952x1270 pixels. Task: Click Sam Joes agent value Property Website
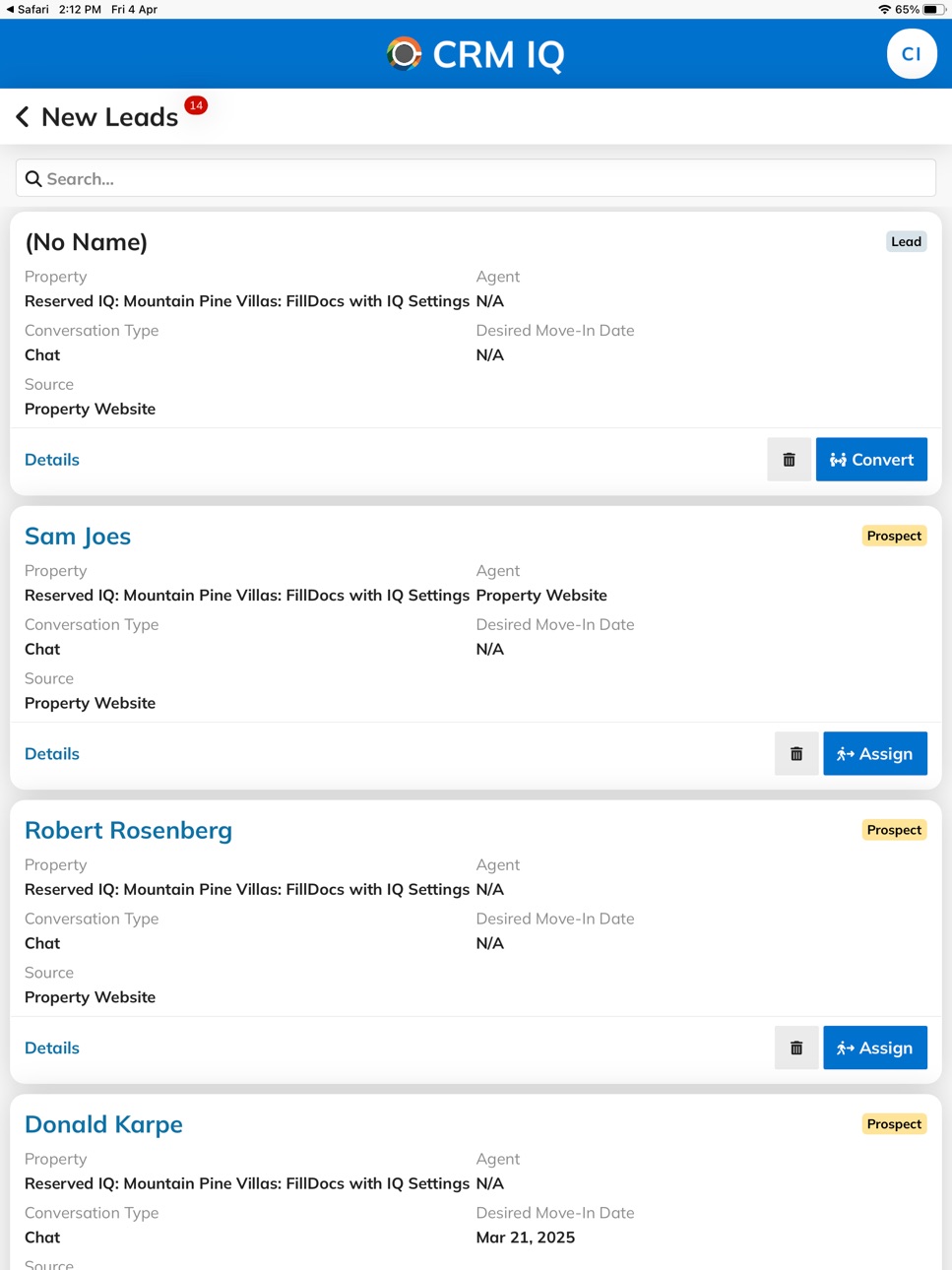coord(541,596)
